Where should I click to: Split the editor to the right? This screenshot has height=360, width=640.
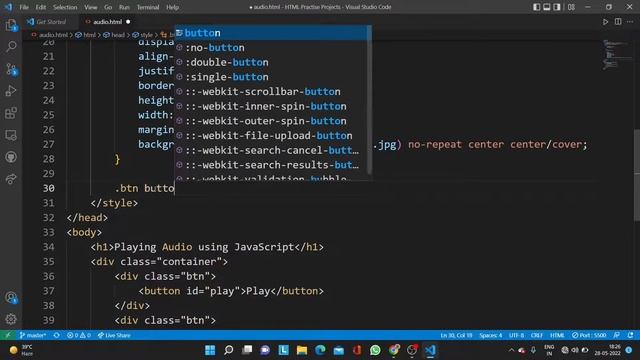618,22
